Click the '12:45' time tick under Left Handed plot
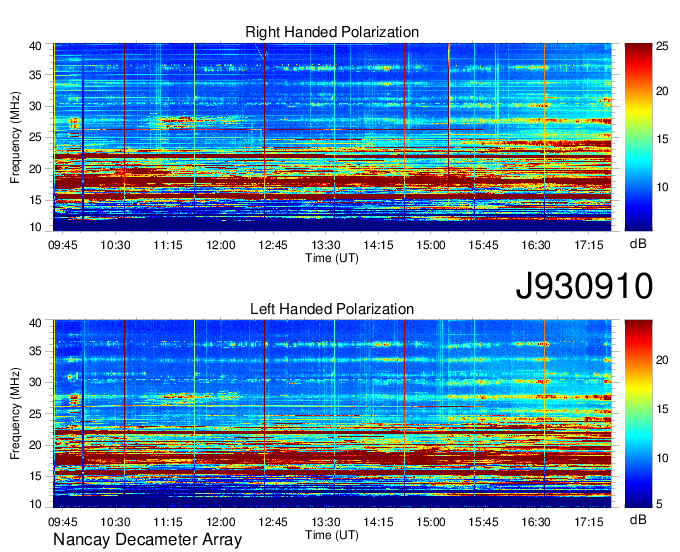The height and width of the screenshot is (552, 680). (273, 522)
